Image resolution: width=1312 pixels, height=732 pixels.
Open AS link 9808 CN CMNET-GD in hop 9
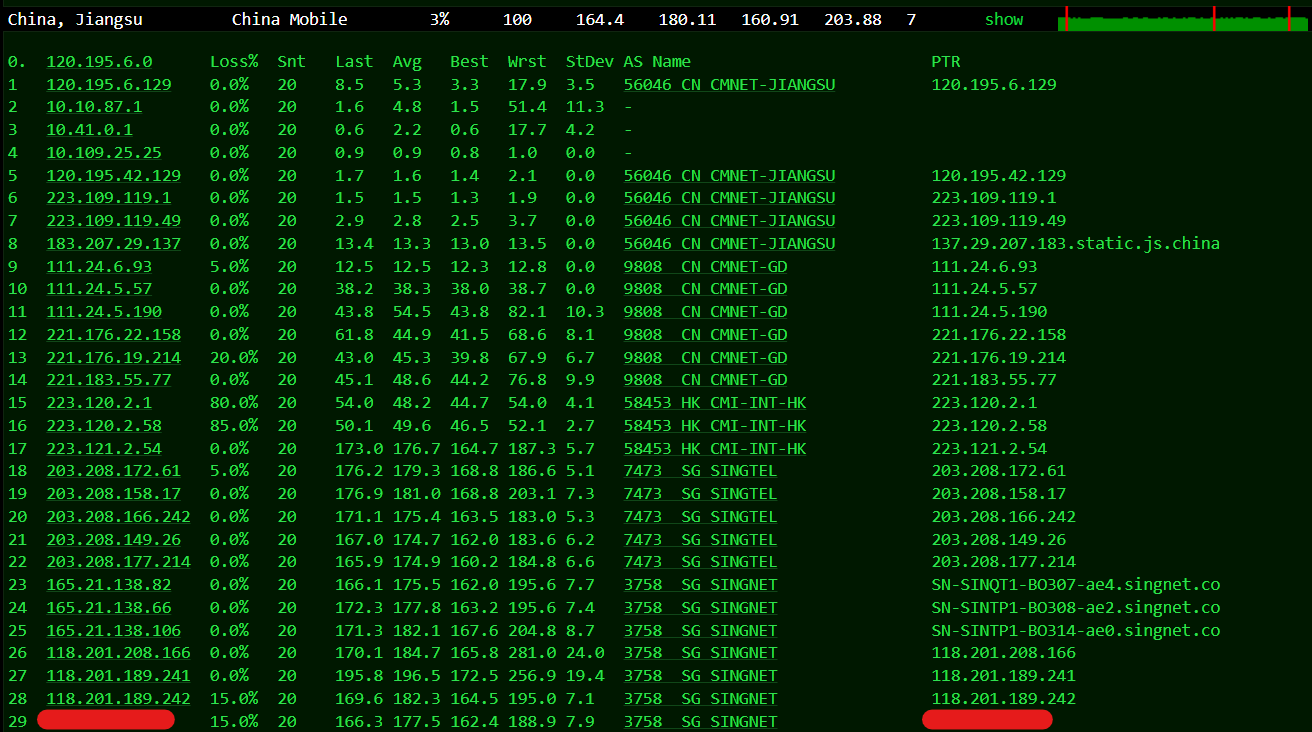coord(705,267)
